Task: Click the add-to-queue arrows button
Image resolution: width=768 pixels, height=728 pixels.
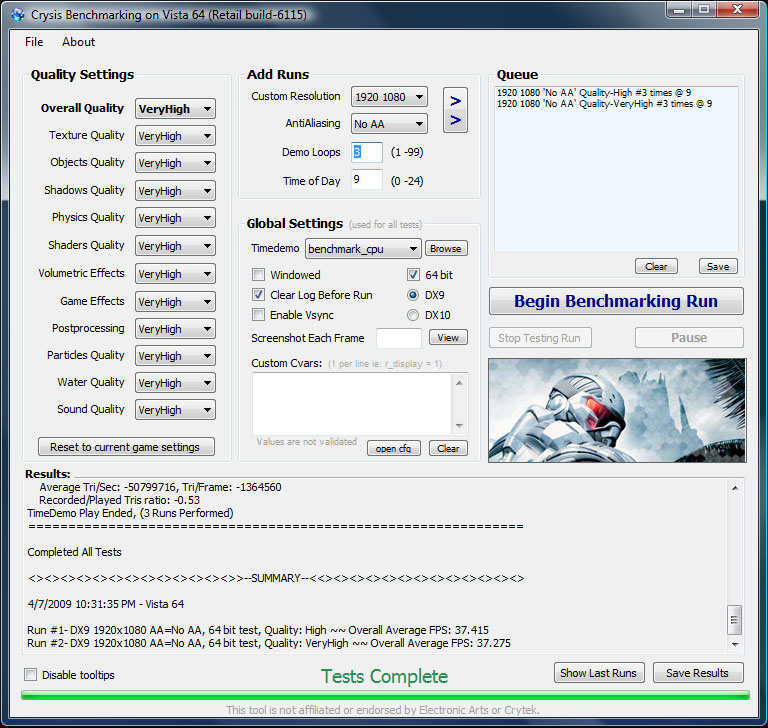Action: 455,110
